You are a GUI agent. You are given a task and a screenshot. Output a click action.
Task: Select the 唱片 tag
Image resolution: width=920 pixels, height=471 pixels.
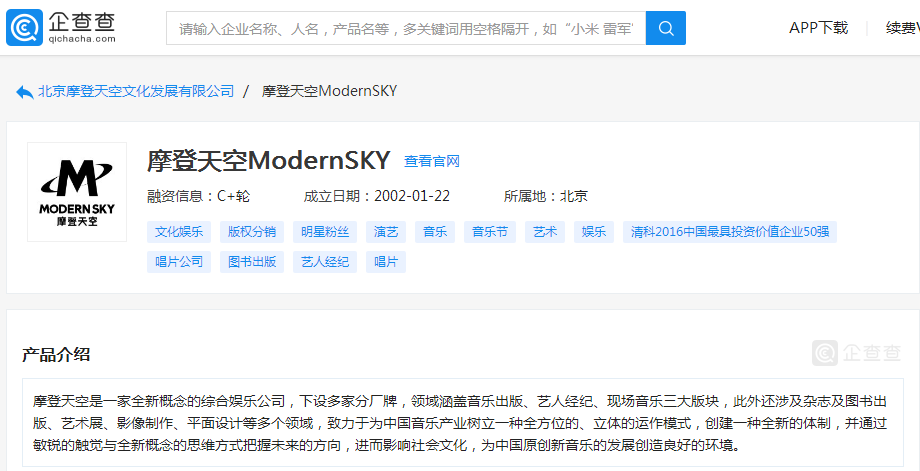[x=386, y=262]
